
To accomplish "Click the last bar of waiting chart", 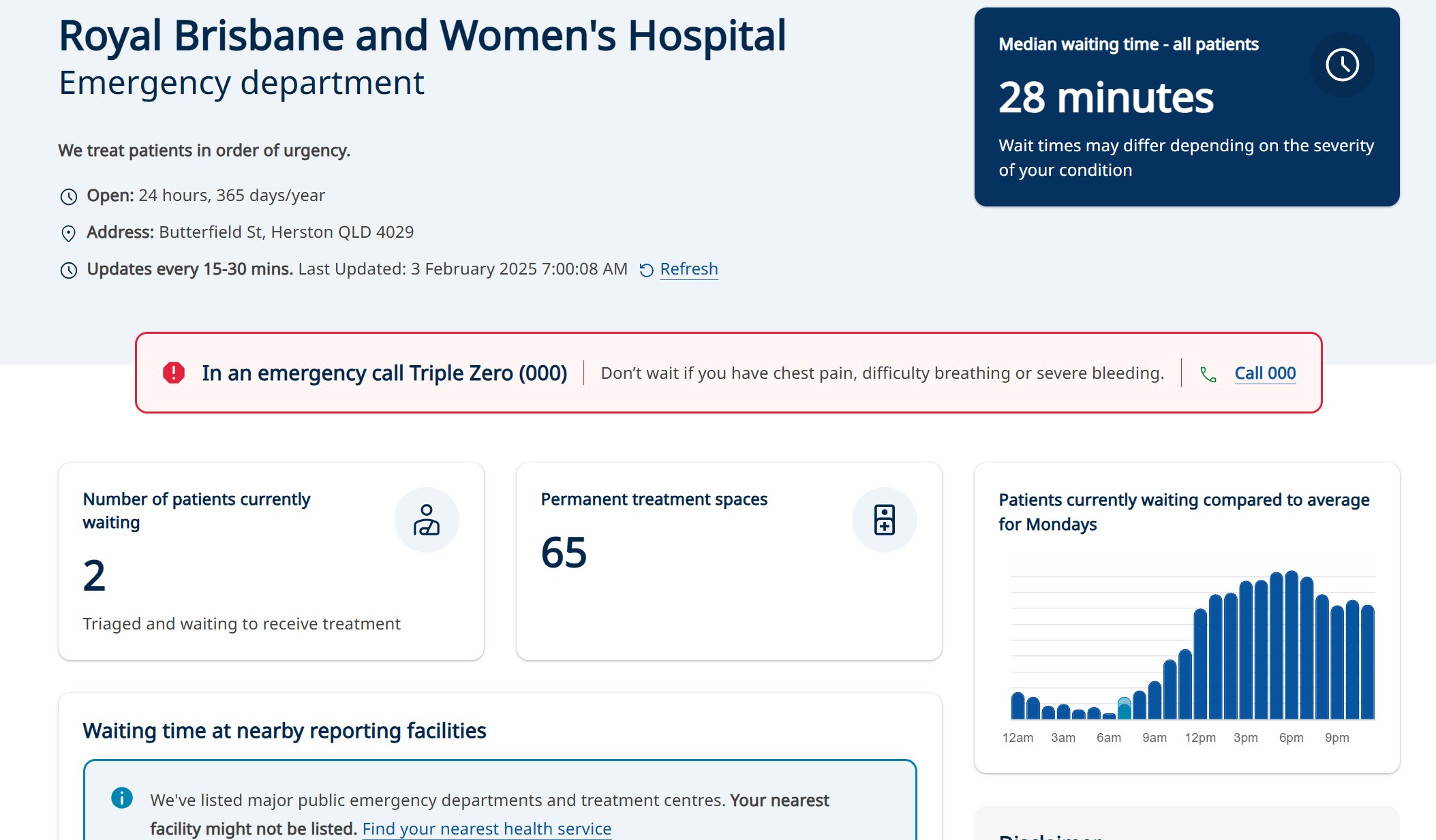I will (x=1367, y=662).
